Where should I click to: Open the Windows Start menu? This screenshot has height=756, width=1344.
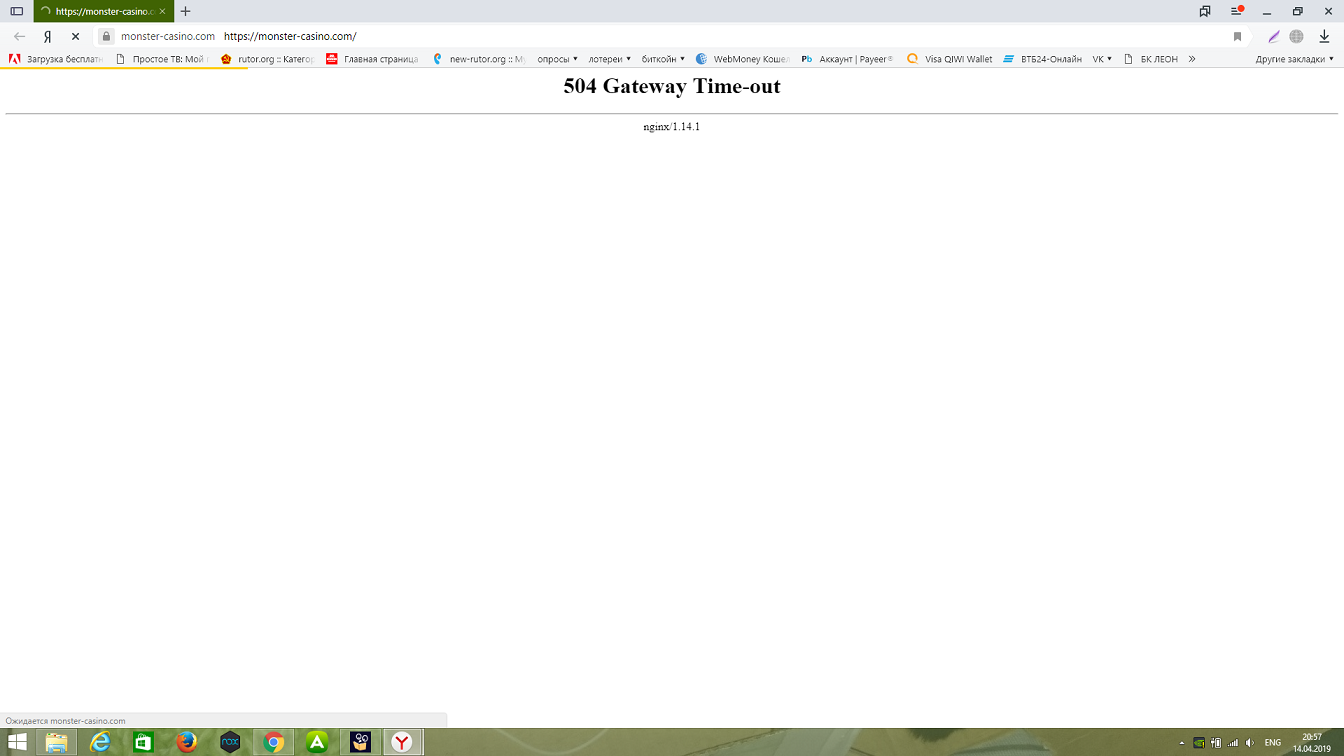17,742
